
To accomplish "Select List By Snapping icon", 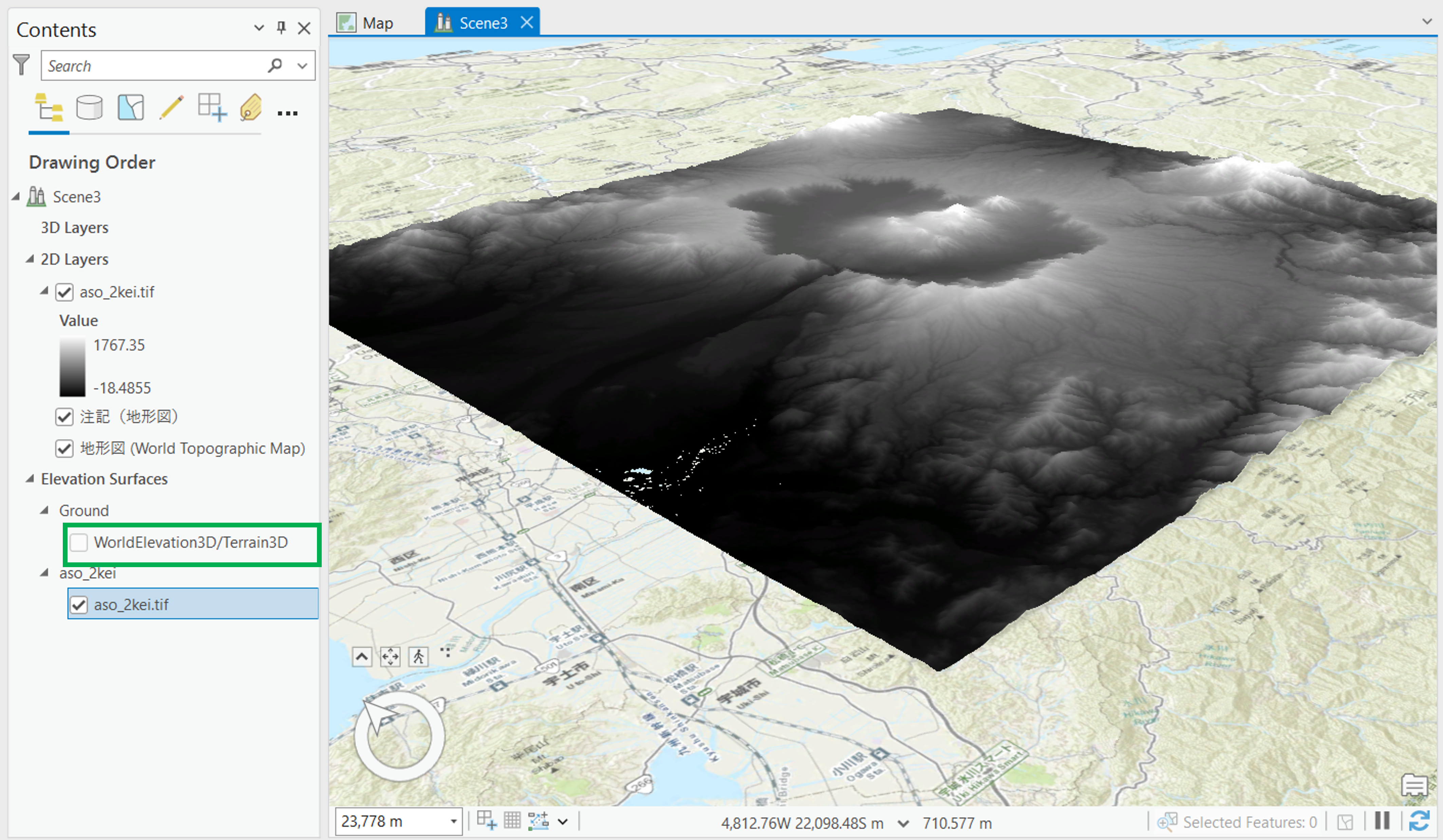I will pyautogui.click(x=212, y=108).
